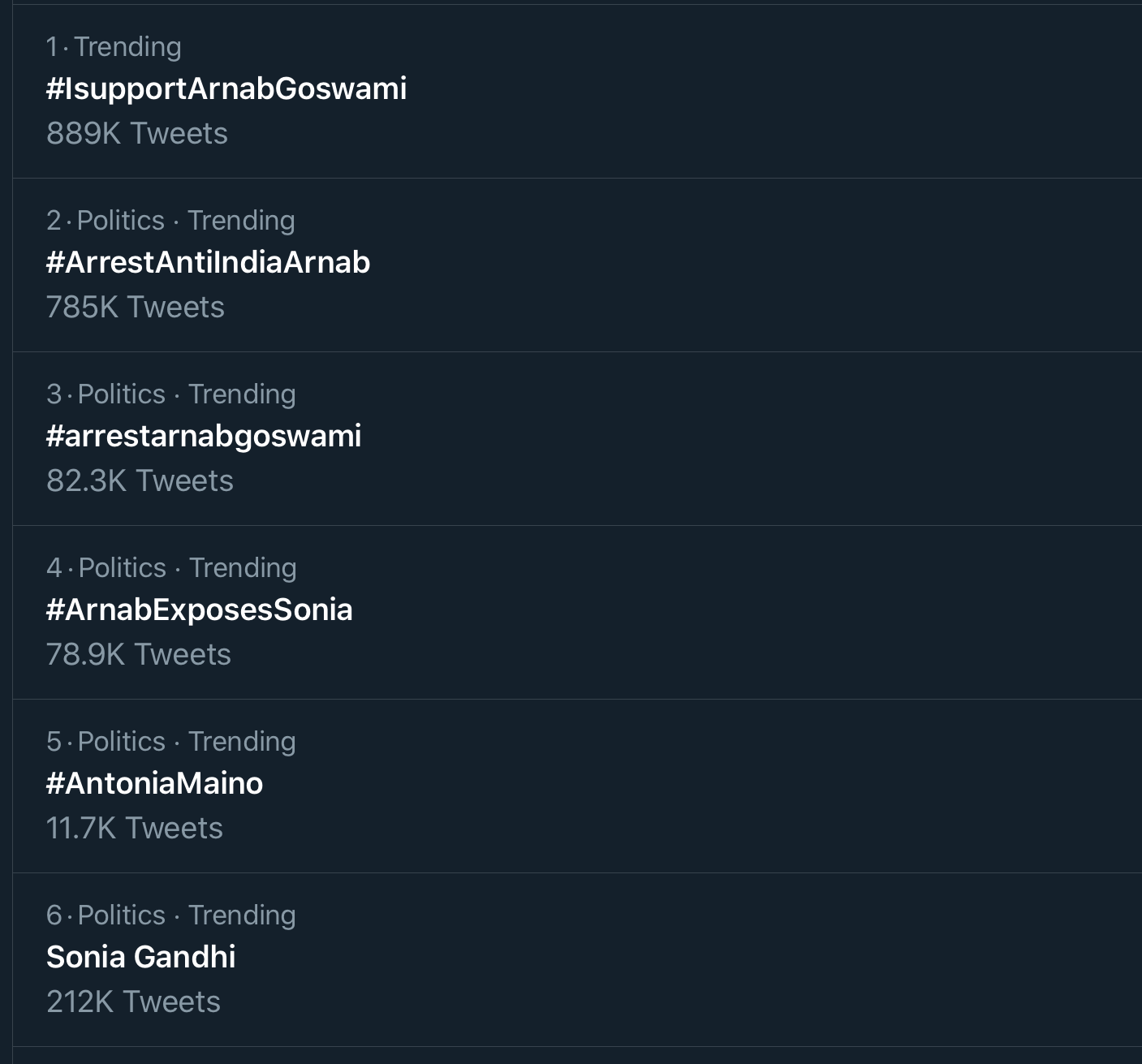Select the #arrestarnabgoswami trending topic
1142x1064 pixels.
click(204, 437)
